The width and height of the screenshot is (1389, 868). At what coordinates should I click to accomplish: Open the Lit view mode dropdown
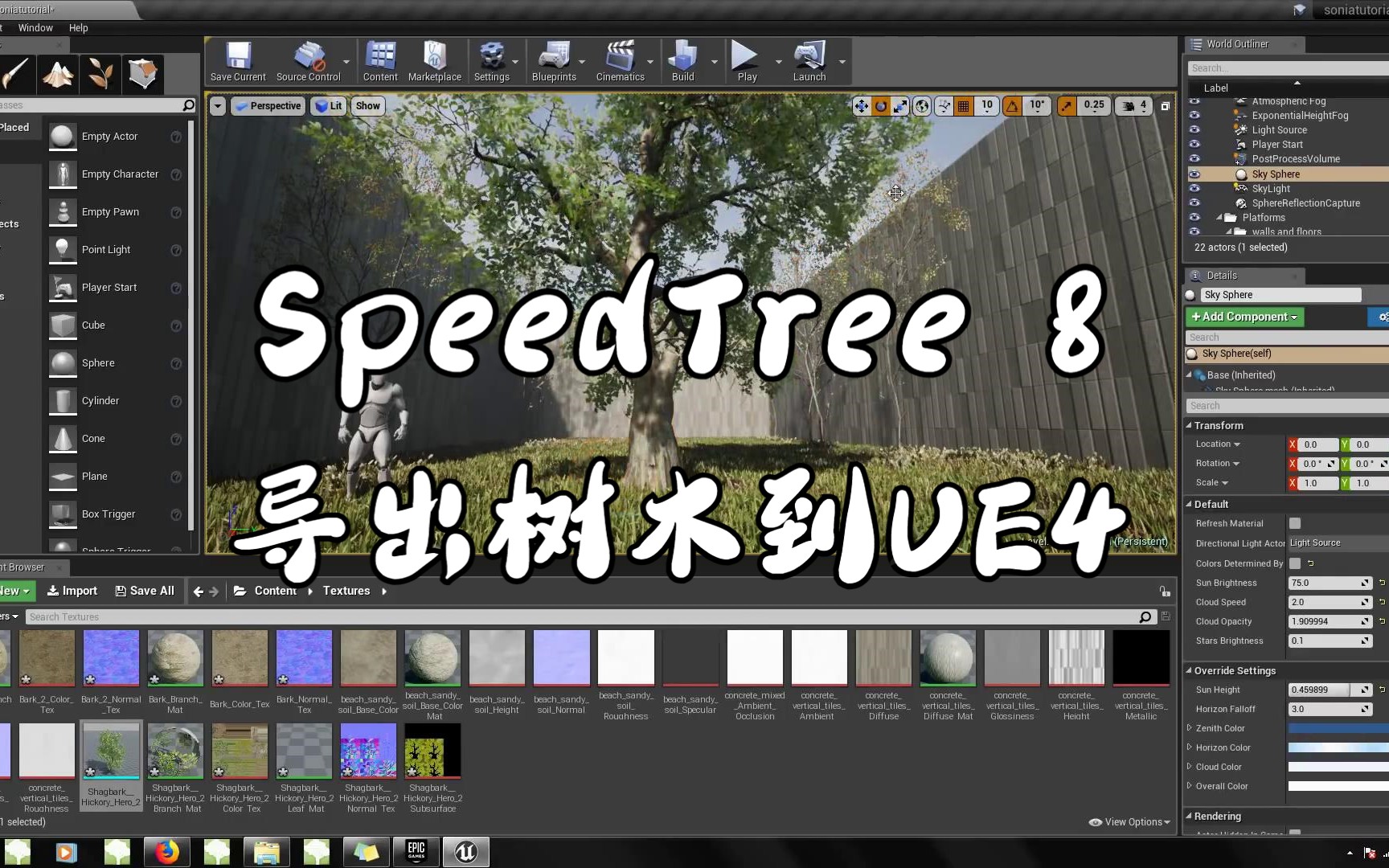(328, 105)
